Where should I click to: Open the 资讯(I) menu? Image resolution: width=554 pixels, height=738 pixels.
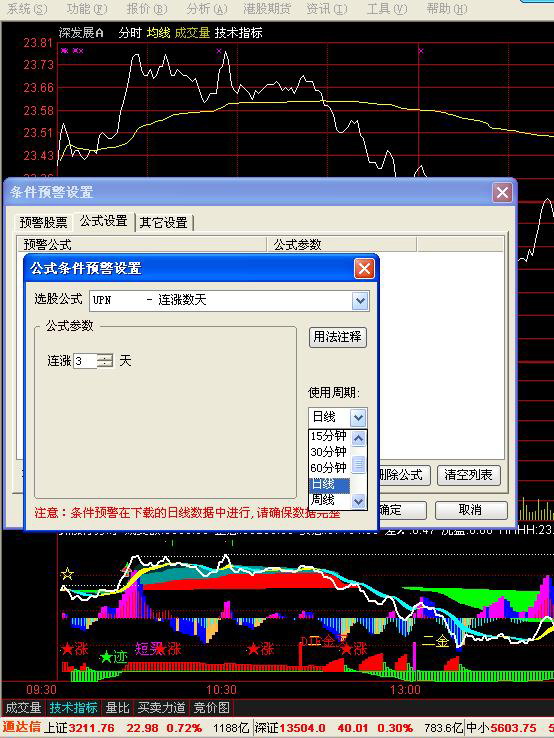pos(327,9)
